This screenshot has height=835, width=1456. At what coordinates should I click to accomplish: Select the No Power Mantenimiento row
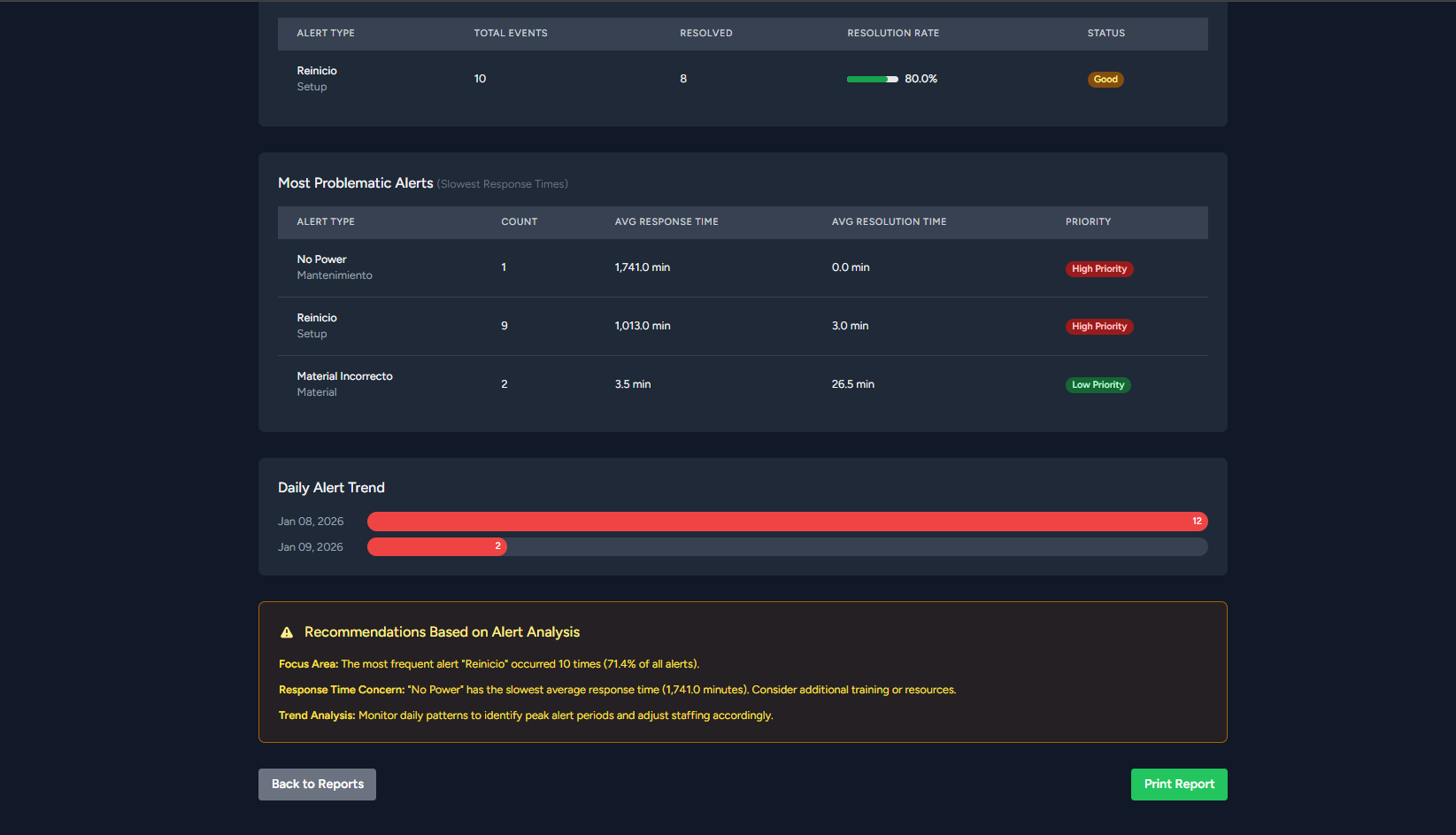(x=742, y=267)
